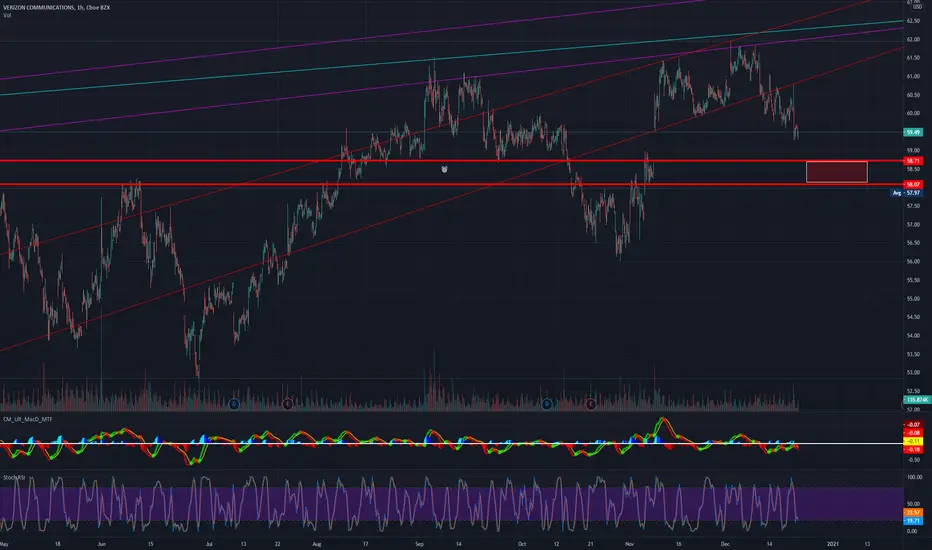Select the Vol indicator legend
The height and width of the screenshot is (550, 932).
[x=7, y=15]
